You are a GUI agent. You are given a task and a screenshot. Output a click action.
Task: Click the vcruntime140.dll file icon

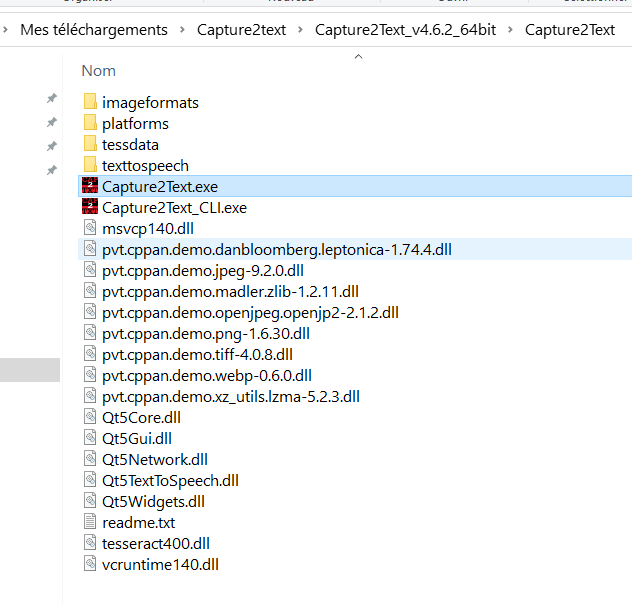[x=90, y=563]
